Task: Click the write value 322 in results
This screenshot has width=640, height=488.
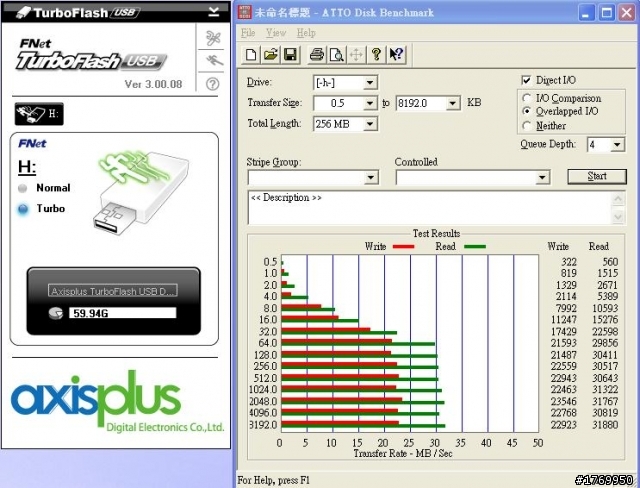Action: 569,262
